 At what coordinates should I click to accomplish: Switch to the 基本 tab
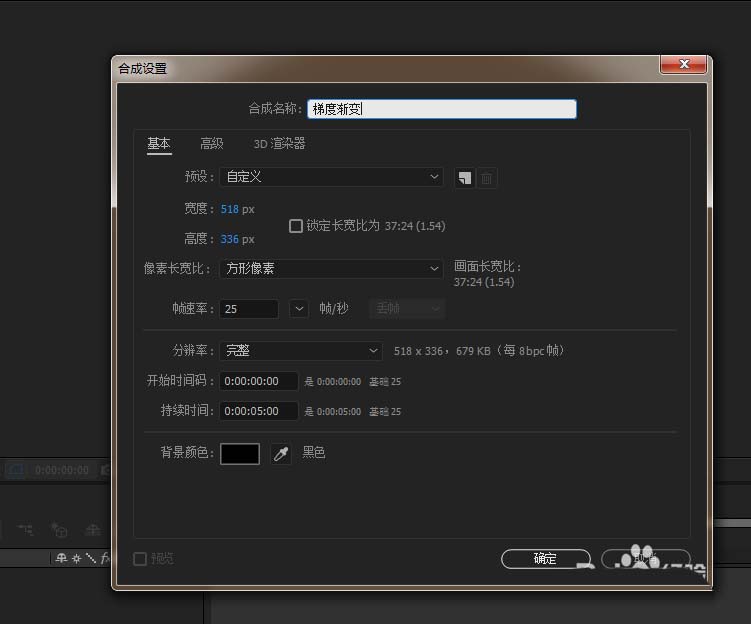[159, 144]
